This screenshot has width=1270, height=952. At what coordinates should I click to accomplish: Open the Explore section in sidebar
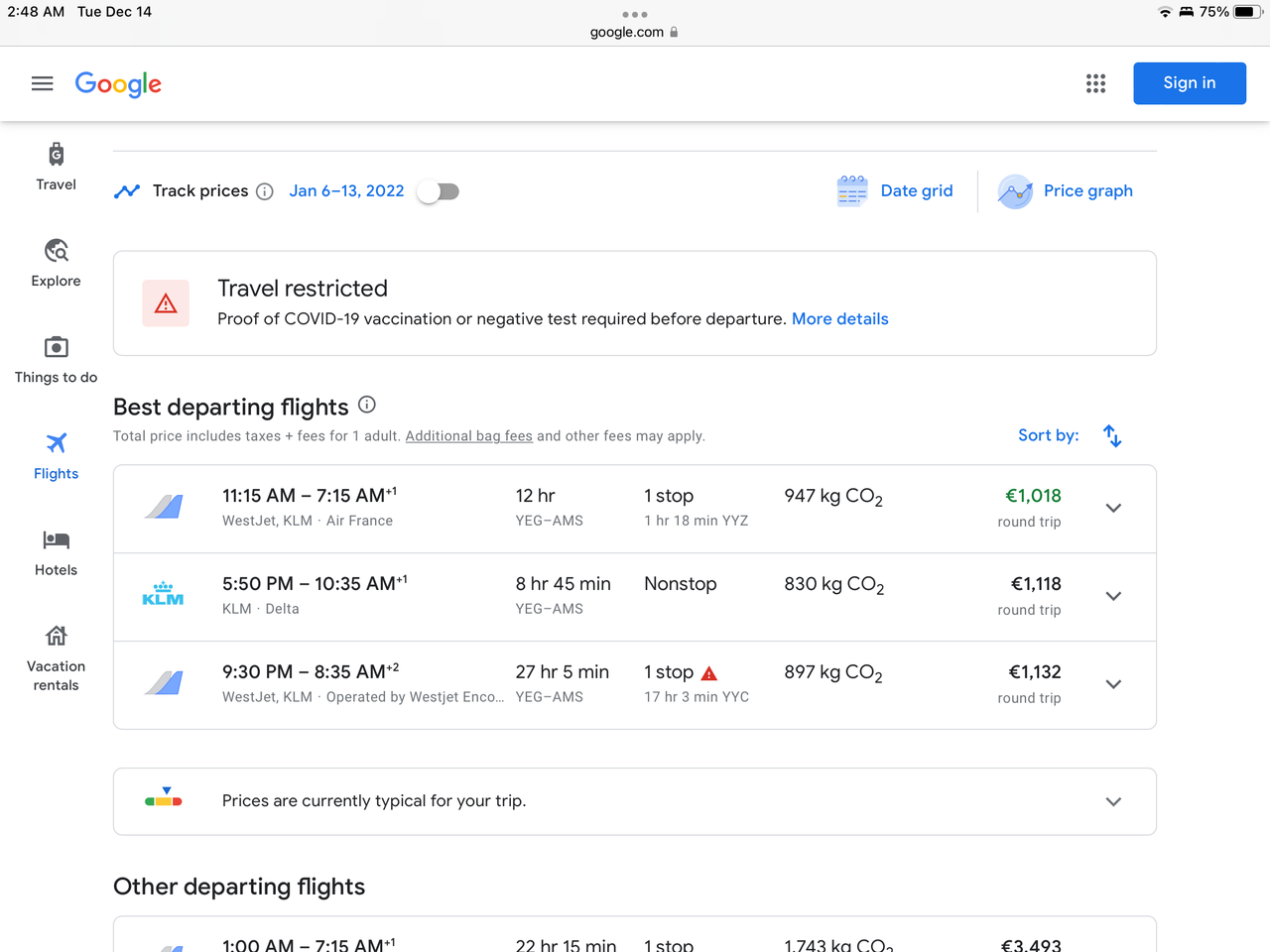point(57,263)
